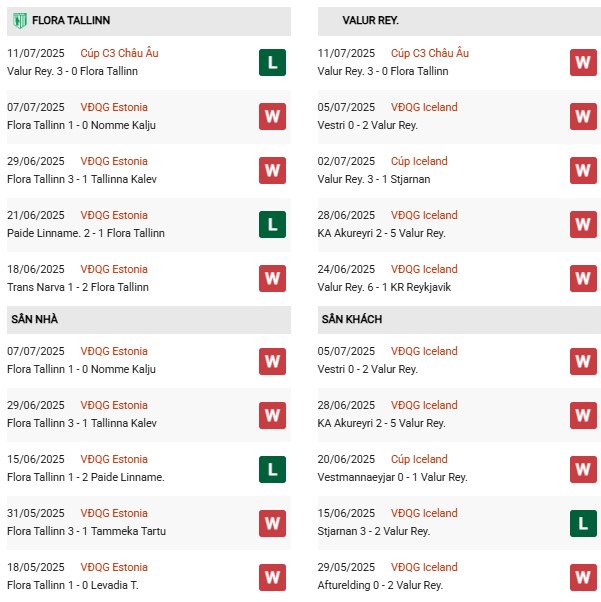Click the L badge for Paide Linname. 2 - 1 Flora Tallinn

pyautogui.click(x=272, y=224)
